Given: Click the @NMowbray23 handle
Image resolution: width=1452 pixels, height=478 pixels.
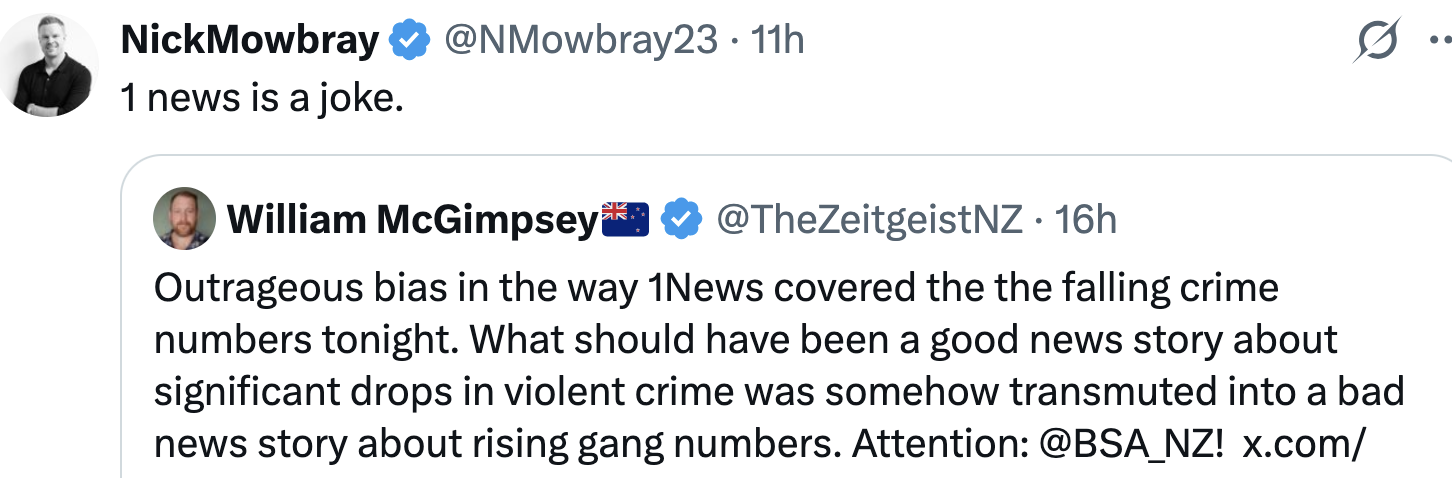Looking at the screenshot, I should tap(580, 41).
